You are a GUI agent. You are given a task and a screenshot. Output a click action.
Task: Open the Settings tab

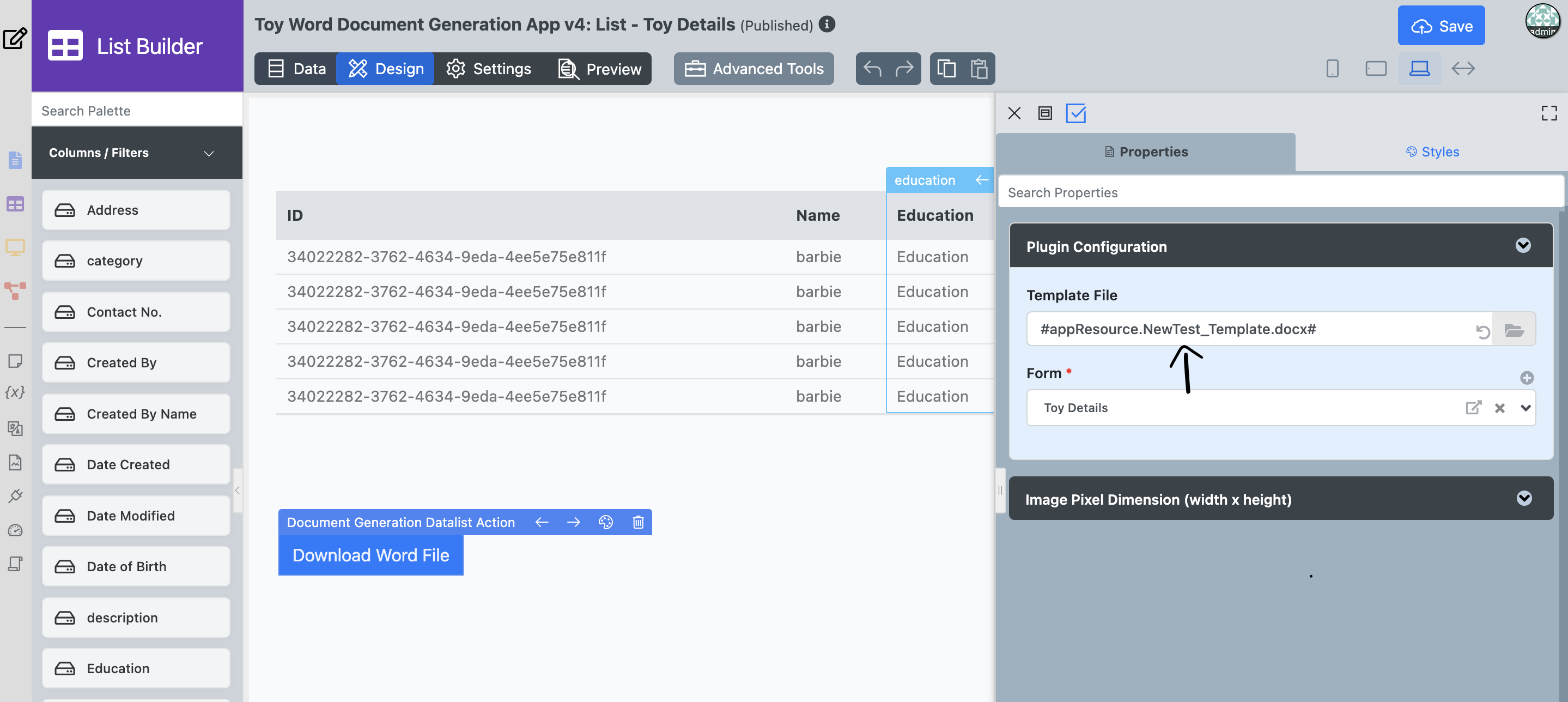click(x=489, y=69)
